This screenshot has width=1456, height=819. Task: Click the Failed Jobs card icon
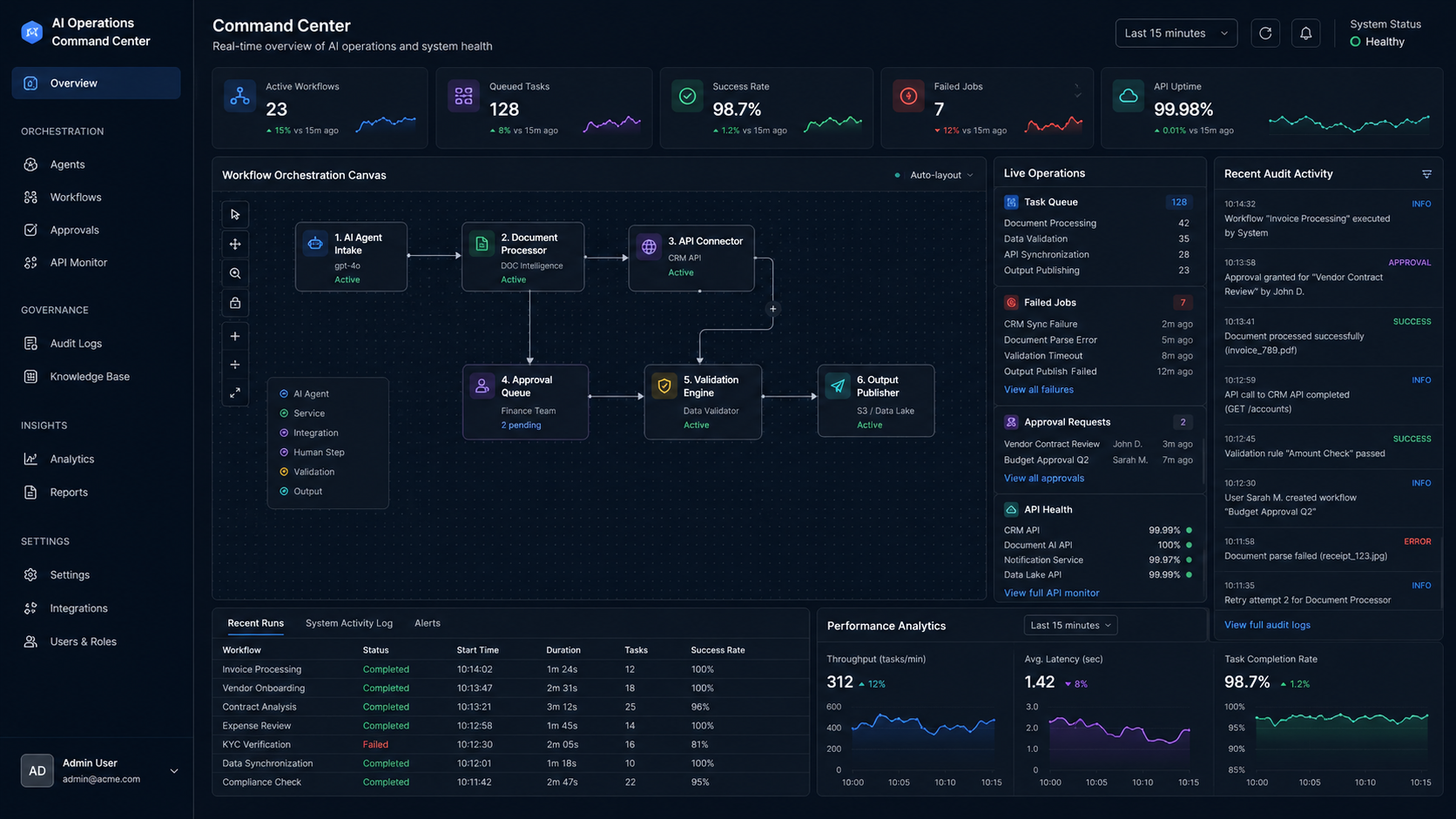pyautogui.click(x=908, y=97)
